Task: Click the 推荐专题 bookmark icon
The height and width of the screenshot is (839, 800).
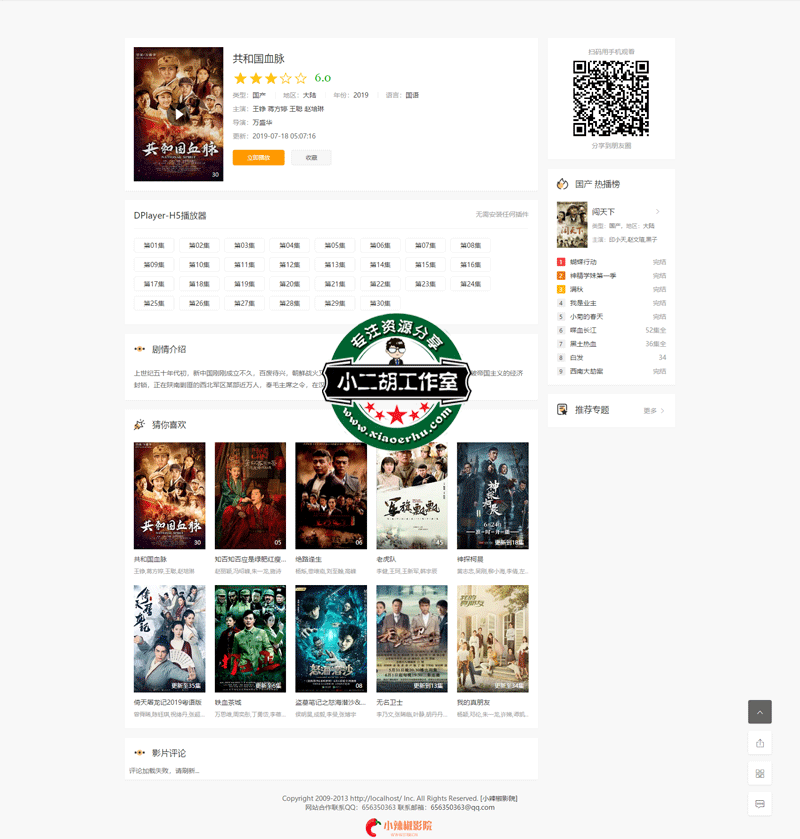Action: pyautogui.click(x=563, y=410)
